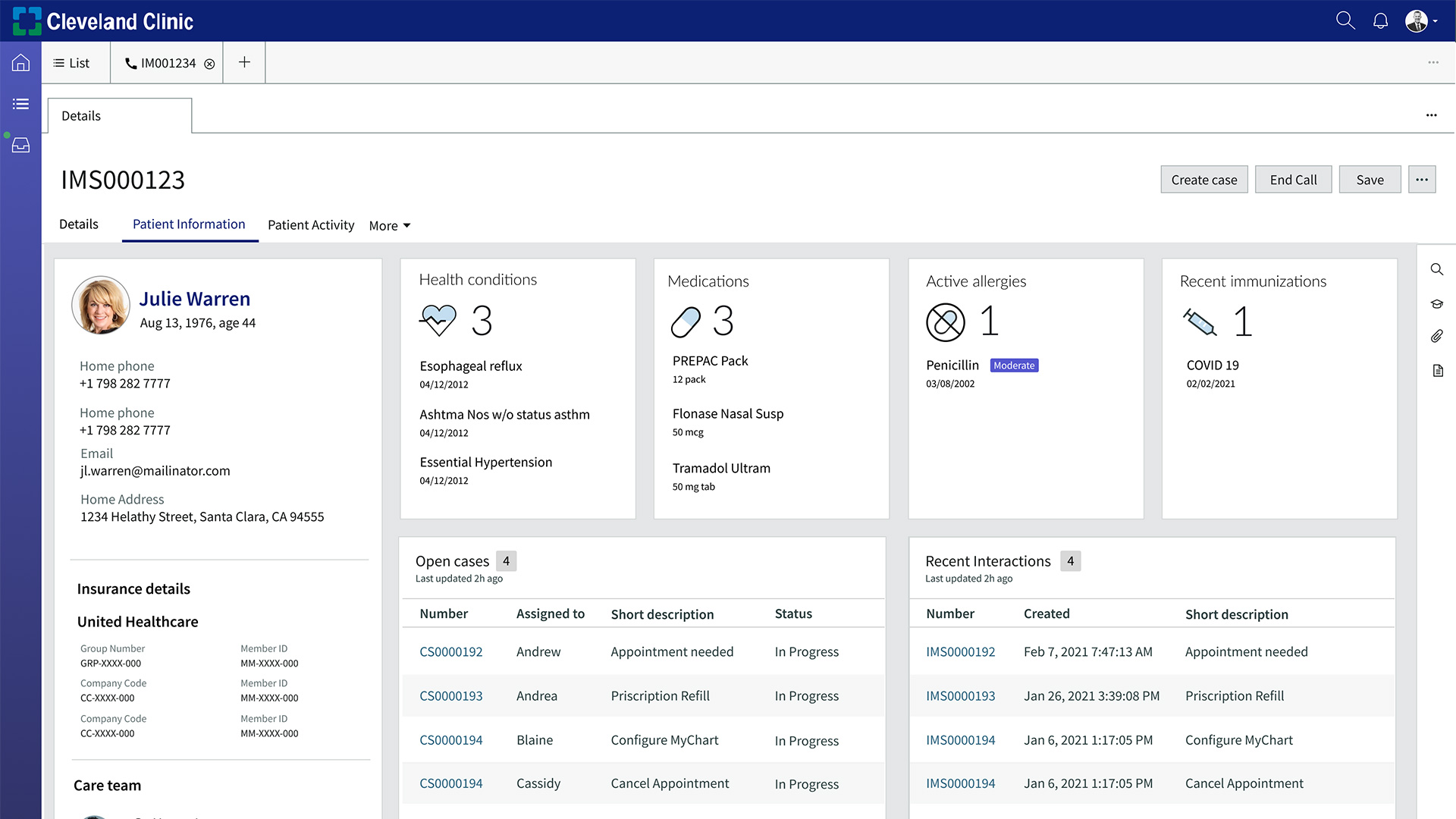Switch to Patient Activity tab
Screen dimensions: 1456x819
click(311, 224)
